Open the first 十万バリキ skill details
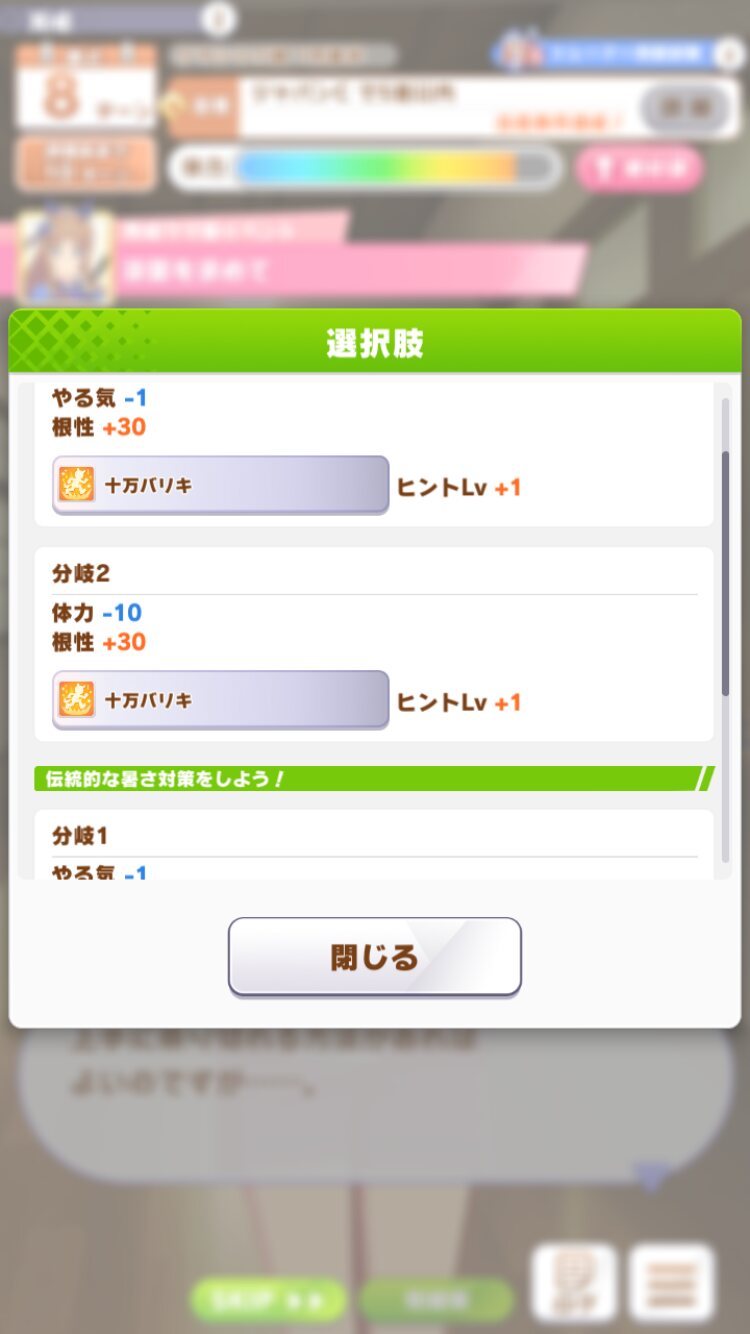 pos(220,485)
